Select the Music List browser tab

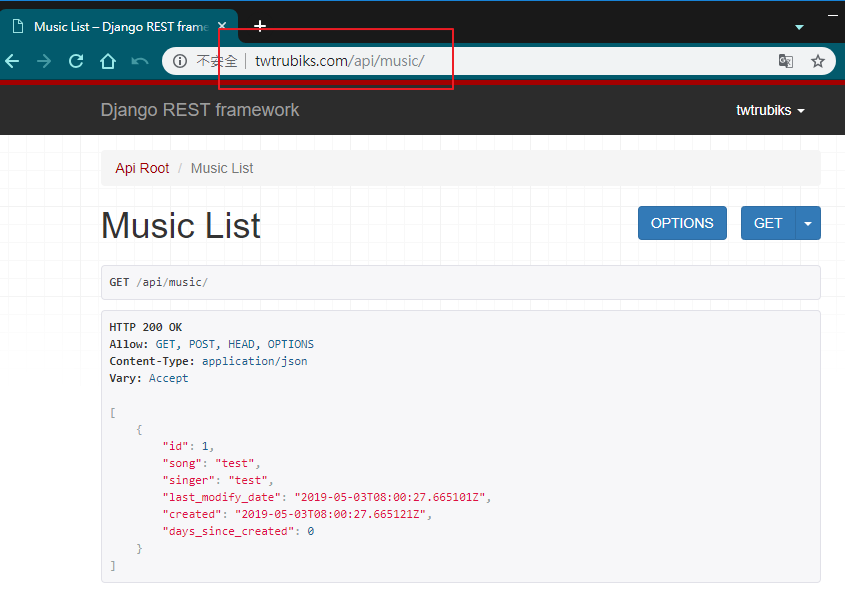tap(110, 27)
